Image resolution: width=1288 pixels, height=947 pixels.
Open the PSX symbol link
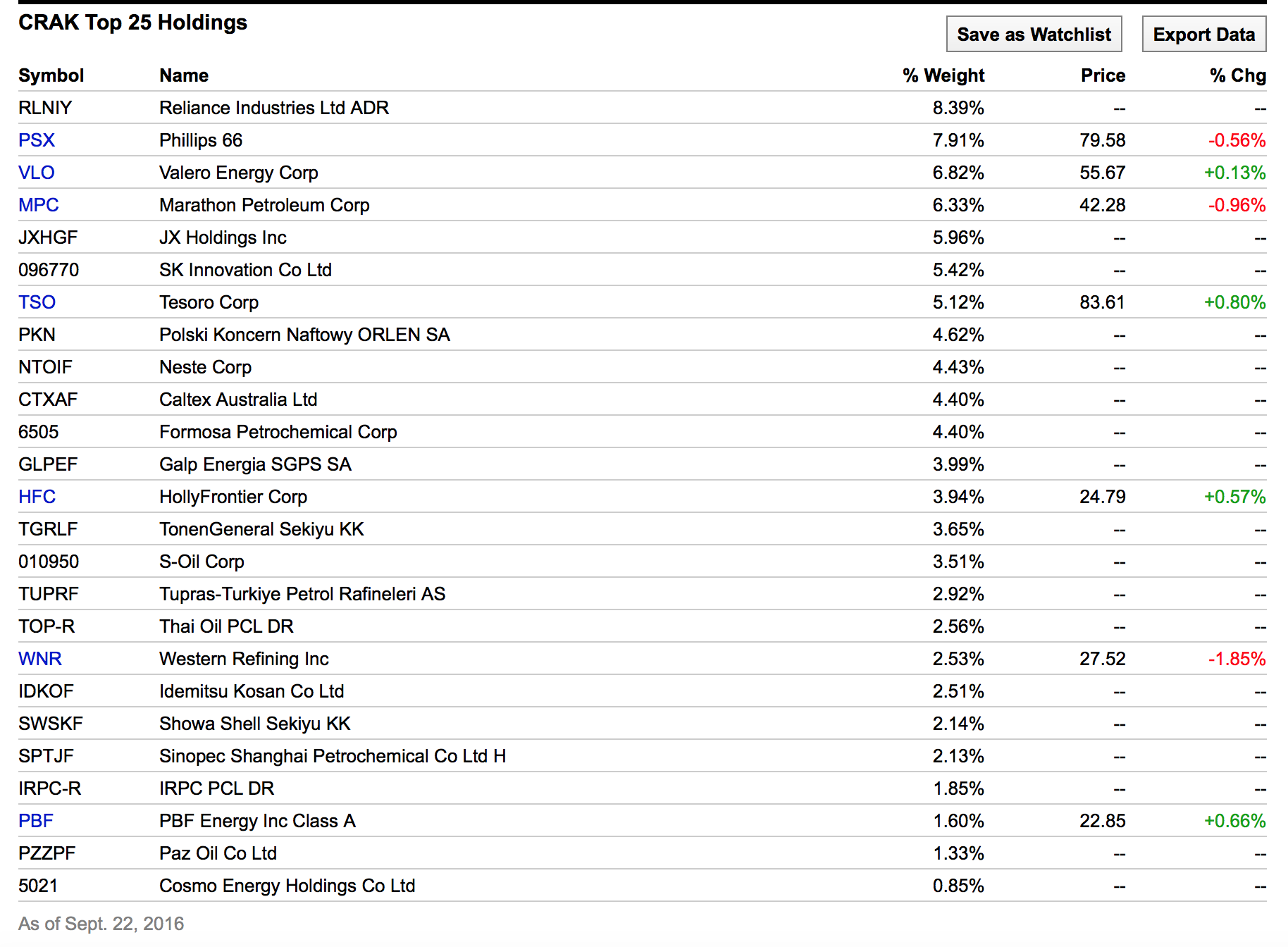coord(37,140)
